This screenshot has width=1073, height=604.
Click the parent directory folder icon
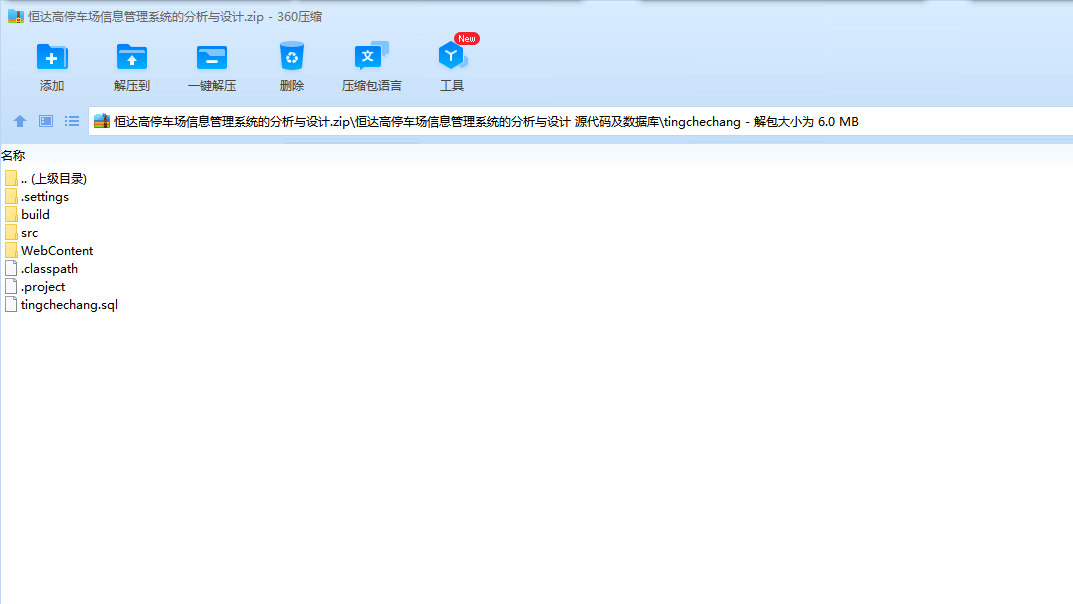click(11, 179)
